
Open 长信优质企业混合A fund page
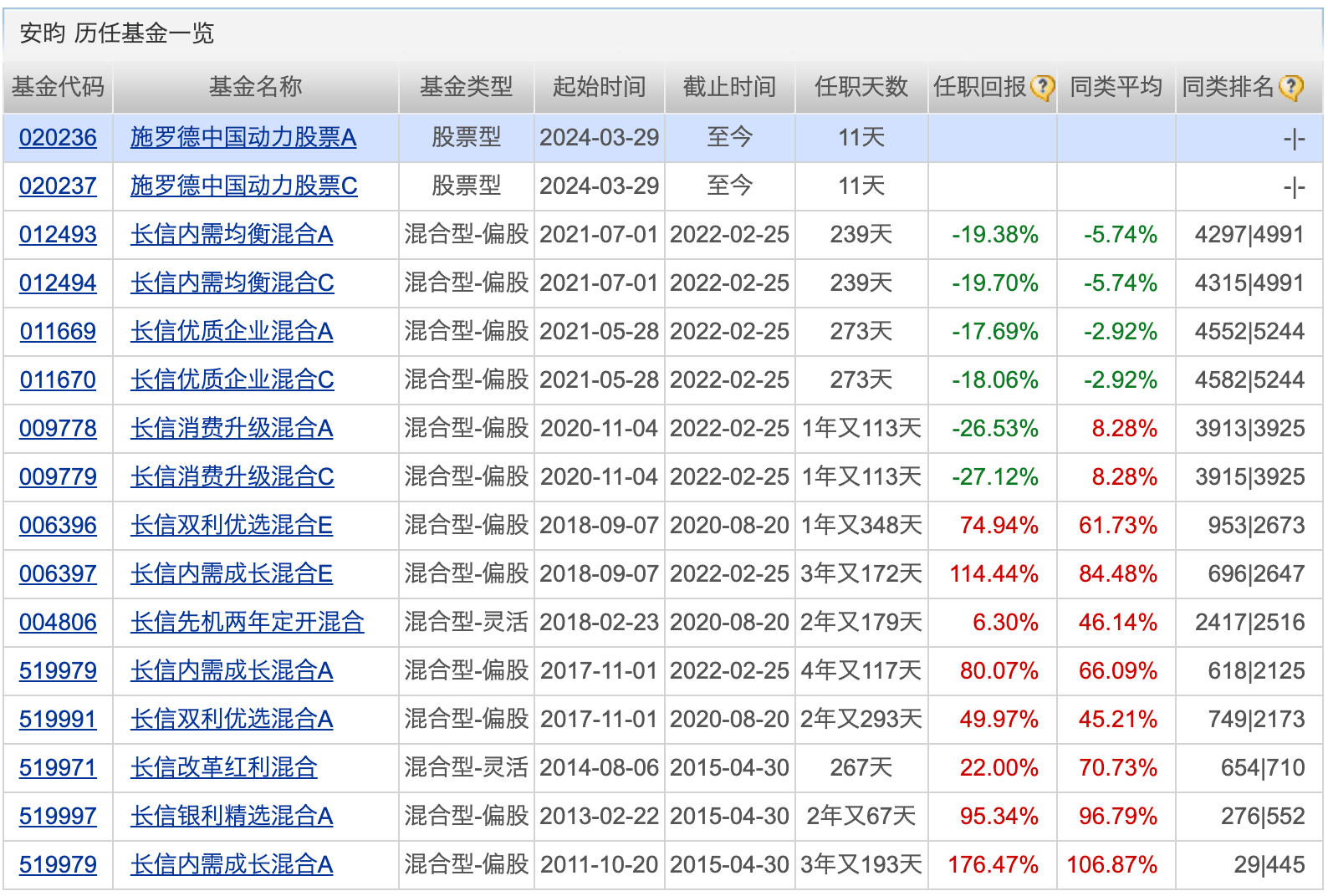232,332
